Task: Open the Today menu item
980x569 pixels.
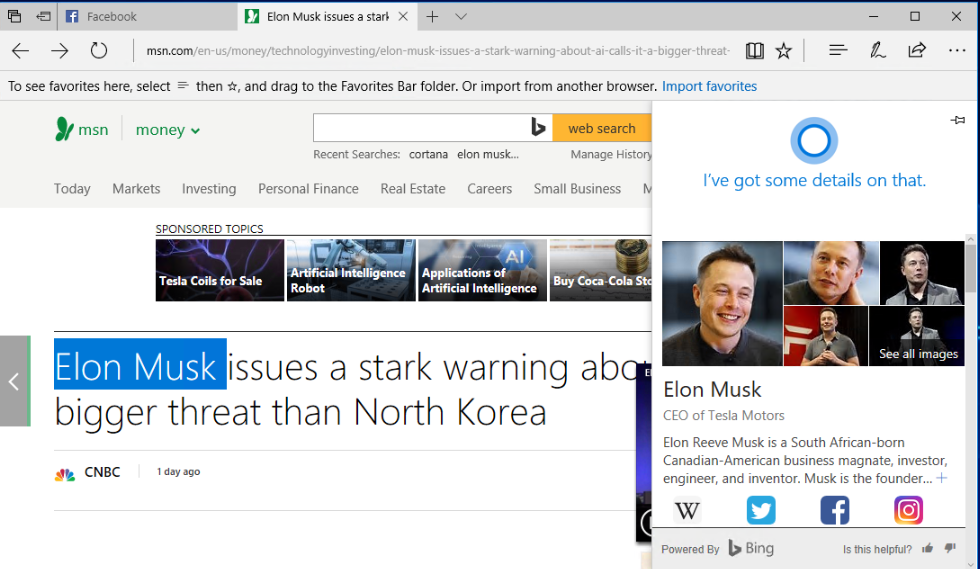Action: (x=72, y=189)
